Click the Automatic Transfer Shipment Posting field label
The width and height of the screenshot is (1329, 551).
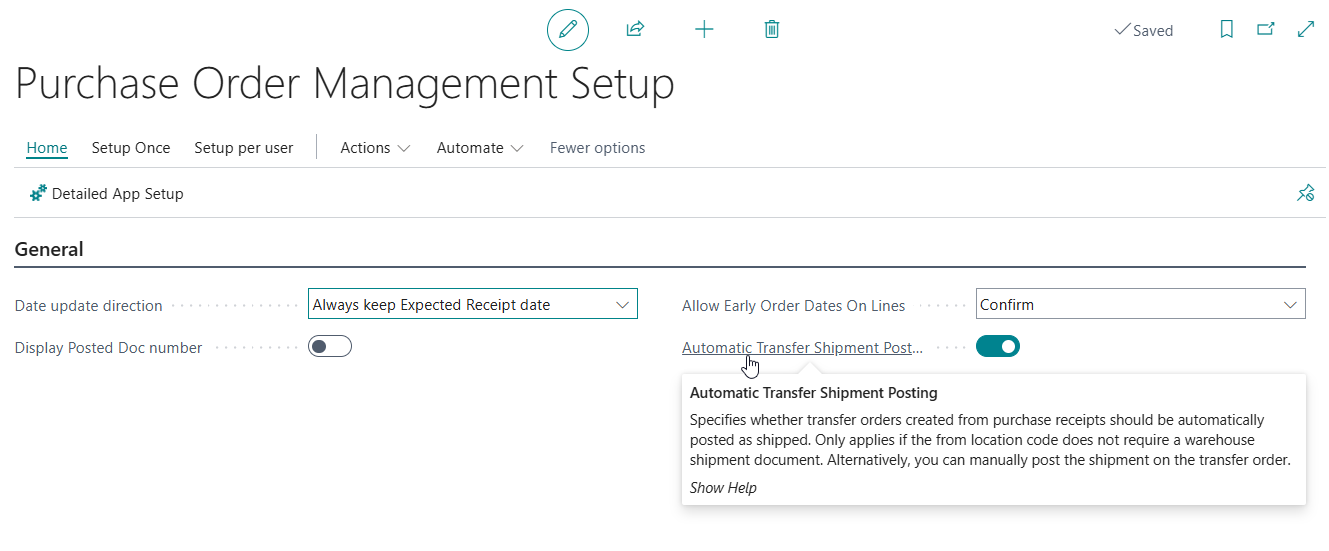802,348
